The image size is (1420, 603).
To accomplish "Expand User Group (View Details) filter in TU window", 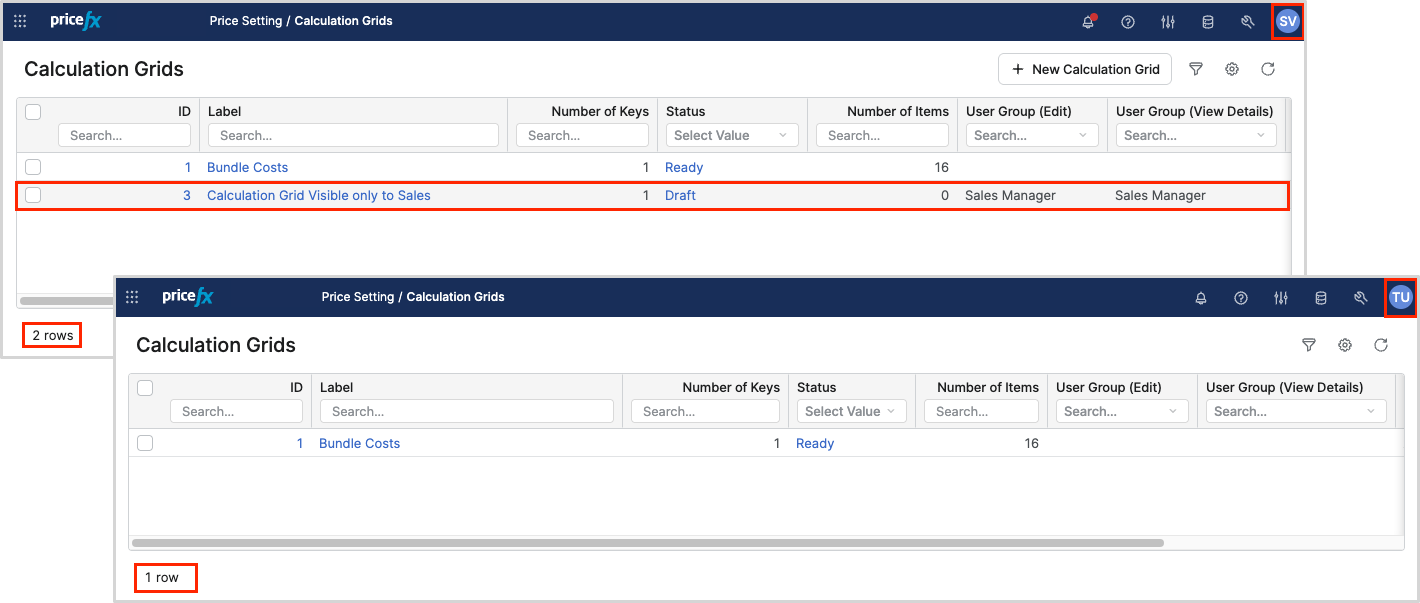I will 1295,412.
